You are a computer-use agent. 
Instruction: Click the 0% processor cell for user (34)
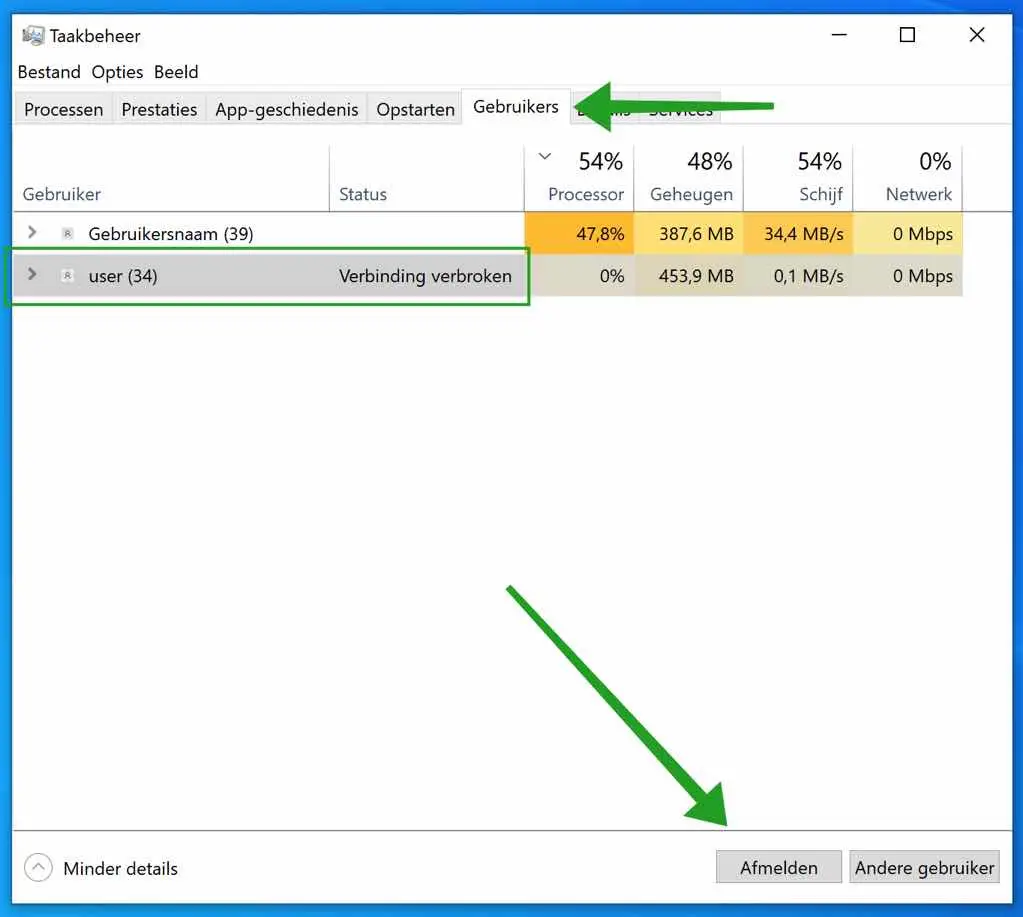579,276
